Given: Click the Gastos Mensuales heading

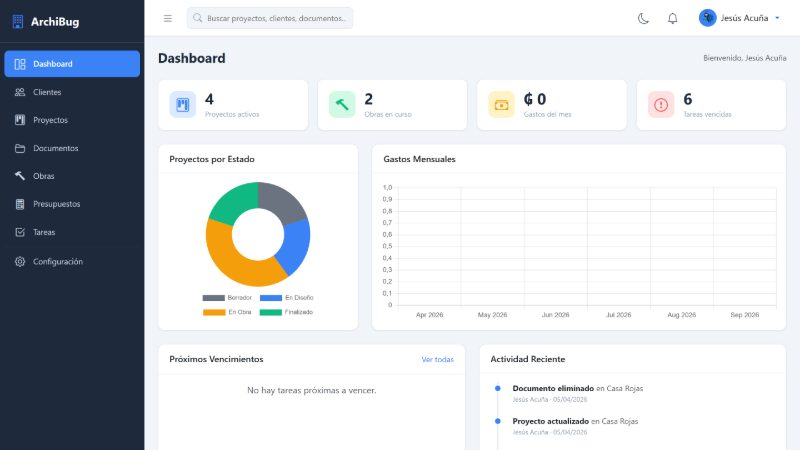Looking at the screenshot, I should pos(419,159).
